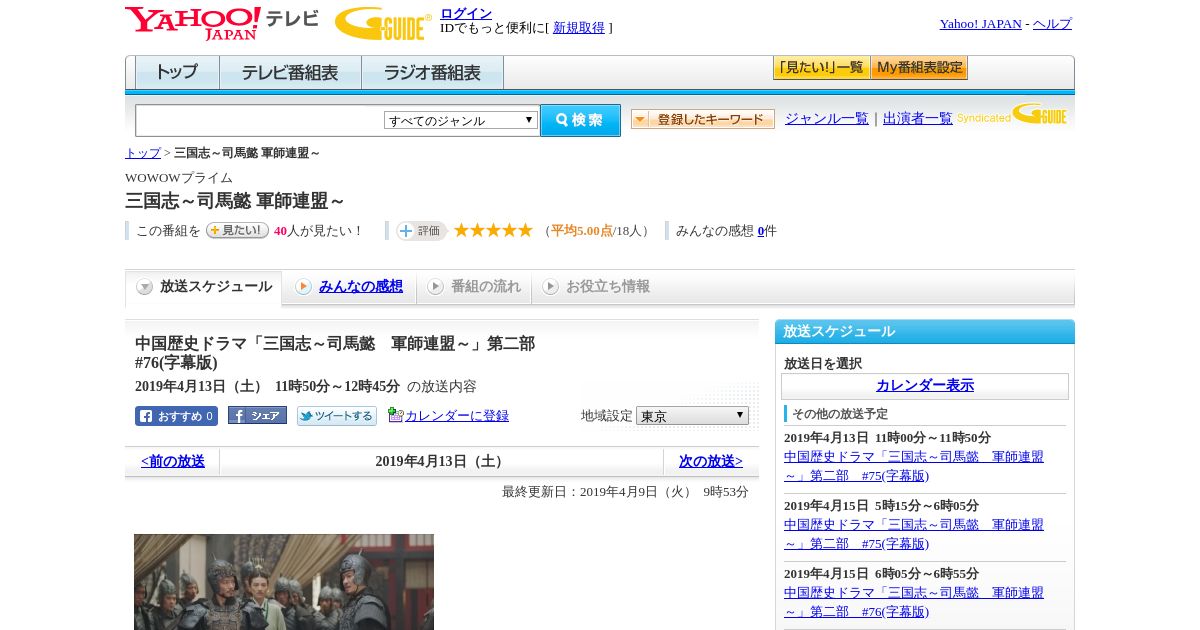
Task: Select the お役立ち情報 tab
Action: pos(608,286)
